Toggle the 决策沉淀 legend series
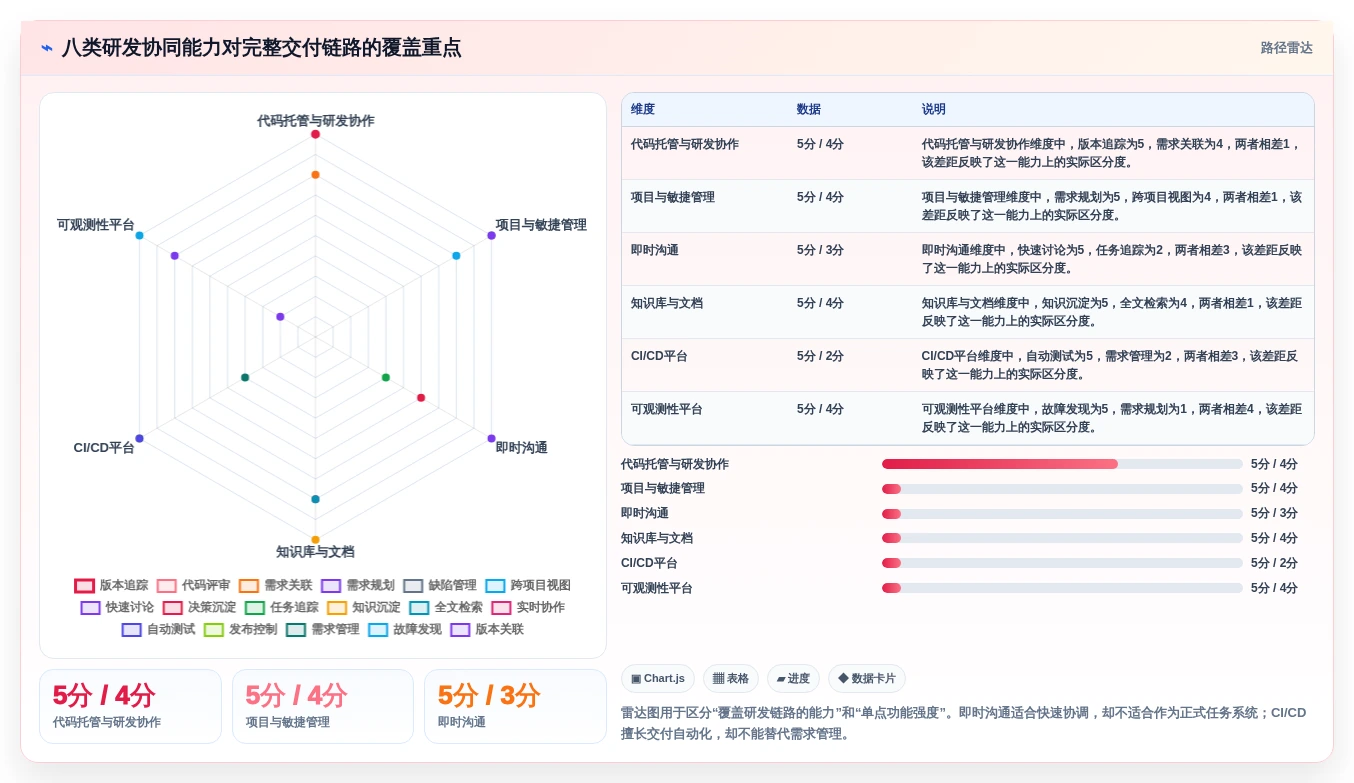Image resolution: width=1354 pixels, height=783 pixels. coord(200,608)
